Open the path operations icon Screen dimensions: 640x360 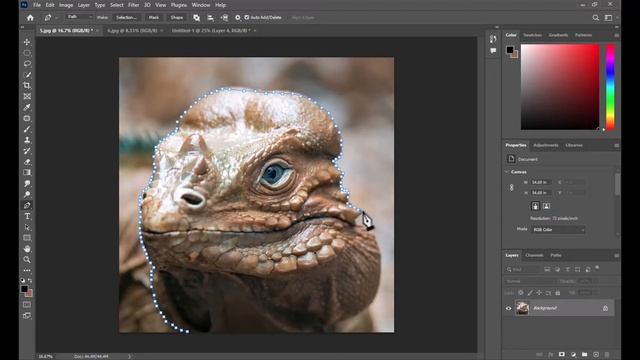click(x=196, y=18)
